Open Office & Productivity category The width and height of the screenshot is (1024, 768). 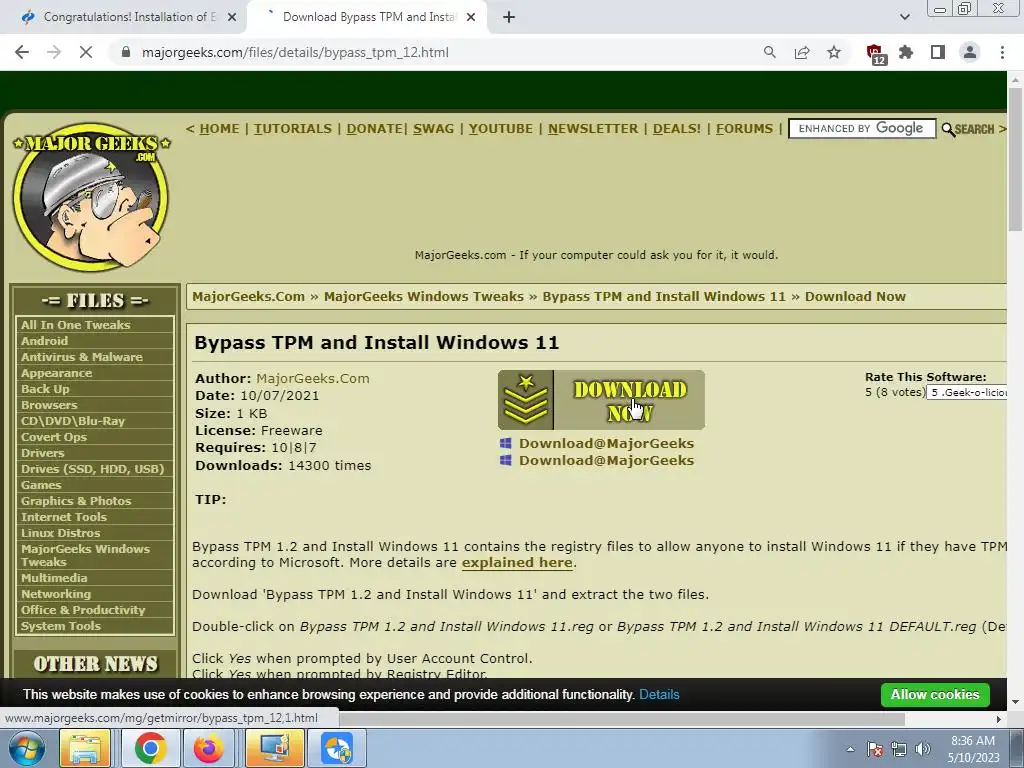(x=83, y=610)
